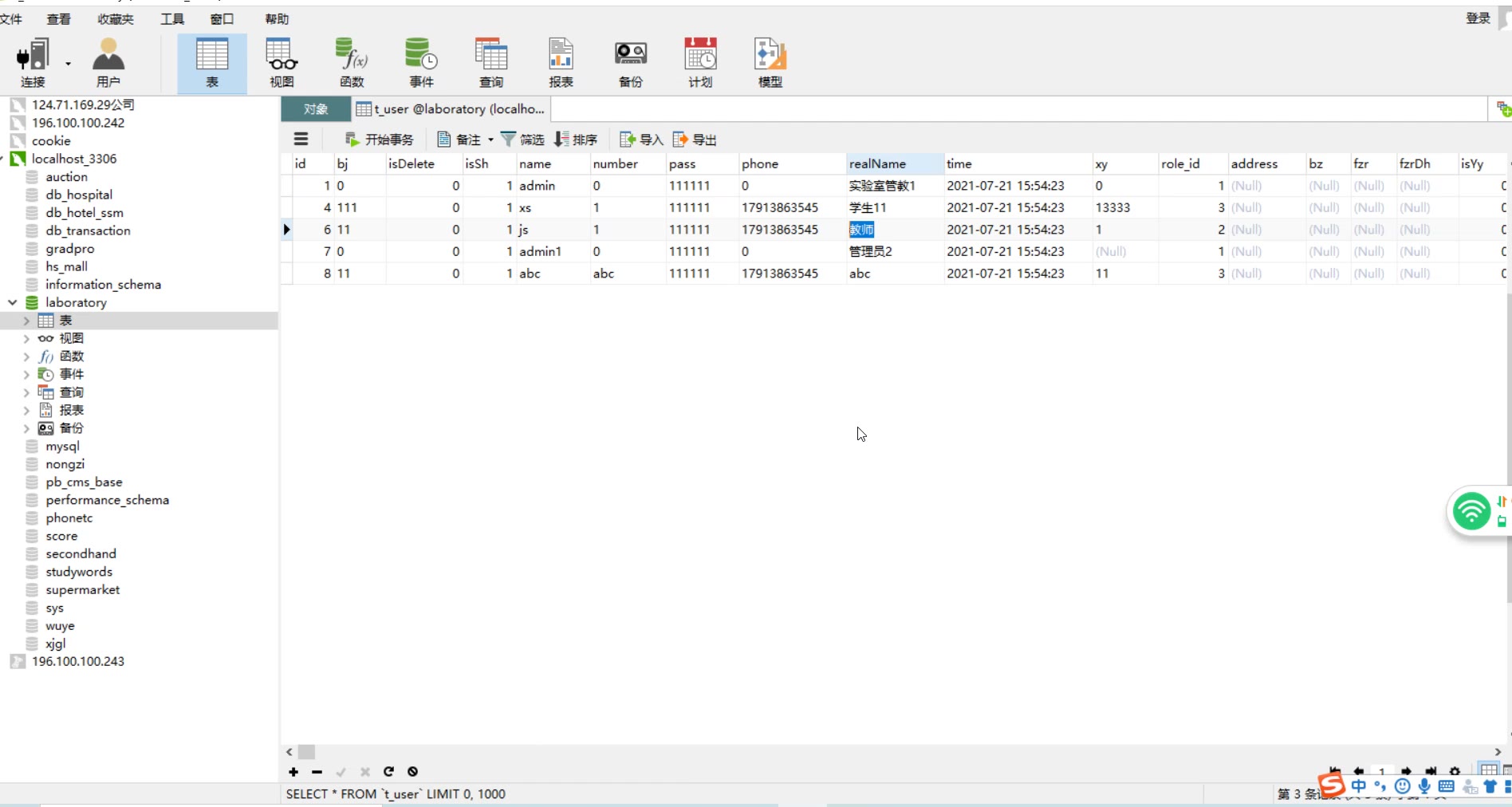This screenshot has width=1512, height=807.
Task: Click the horizontal scrollbar left arrow
Action: point(289,752)
